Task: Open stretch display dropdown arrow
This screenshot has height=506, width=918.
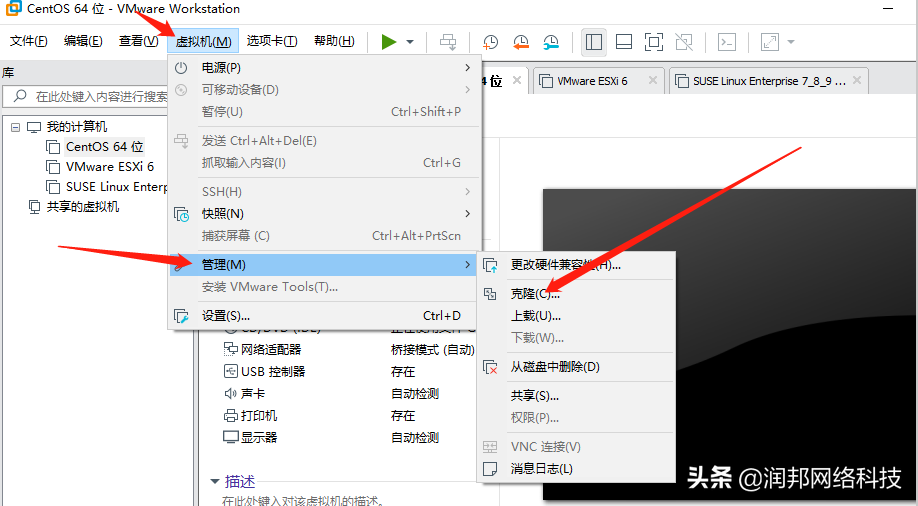Action: [791, 42]
